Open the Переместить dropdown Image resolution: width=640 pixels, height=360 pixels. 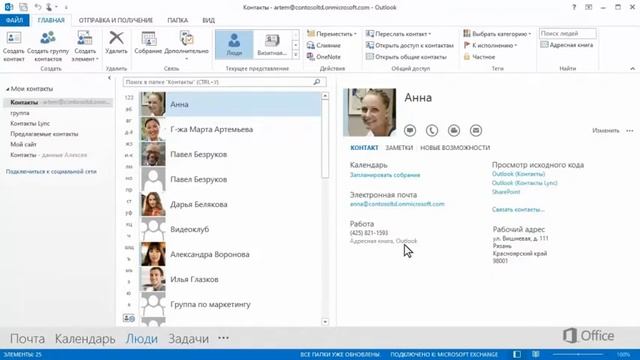coord(332,33)
